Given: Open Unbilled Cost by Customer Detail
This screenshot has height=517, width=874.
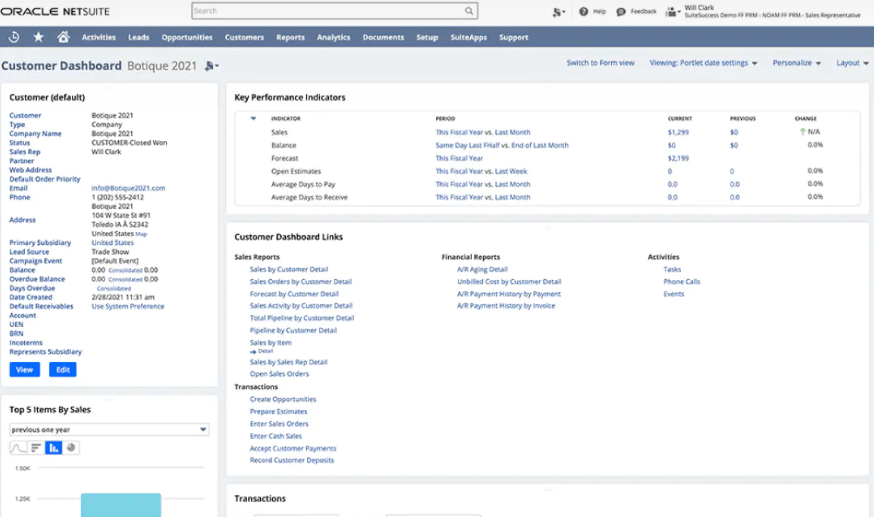Looking at the screenshot, I should (x=509, y=281).
